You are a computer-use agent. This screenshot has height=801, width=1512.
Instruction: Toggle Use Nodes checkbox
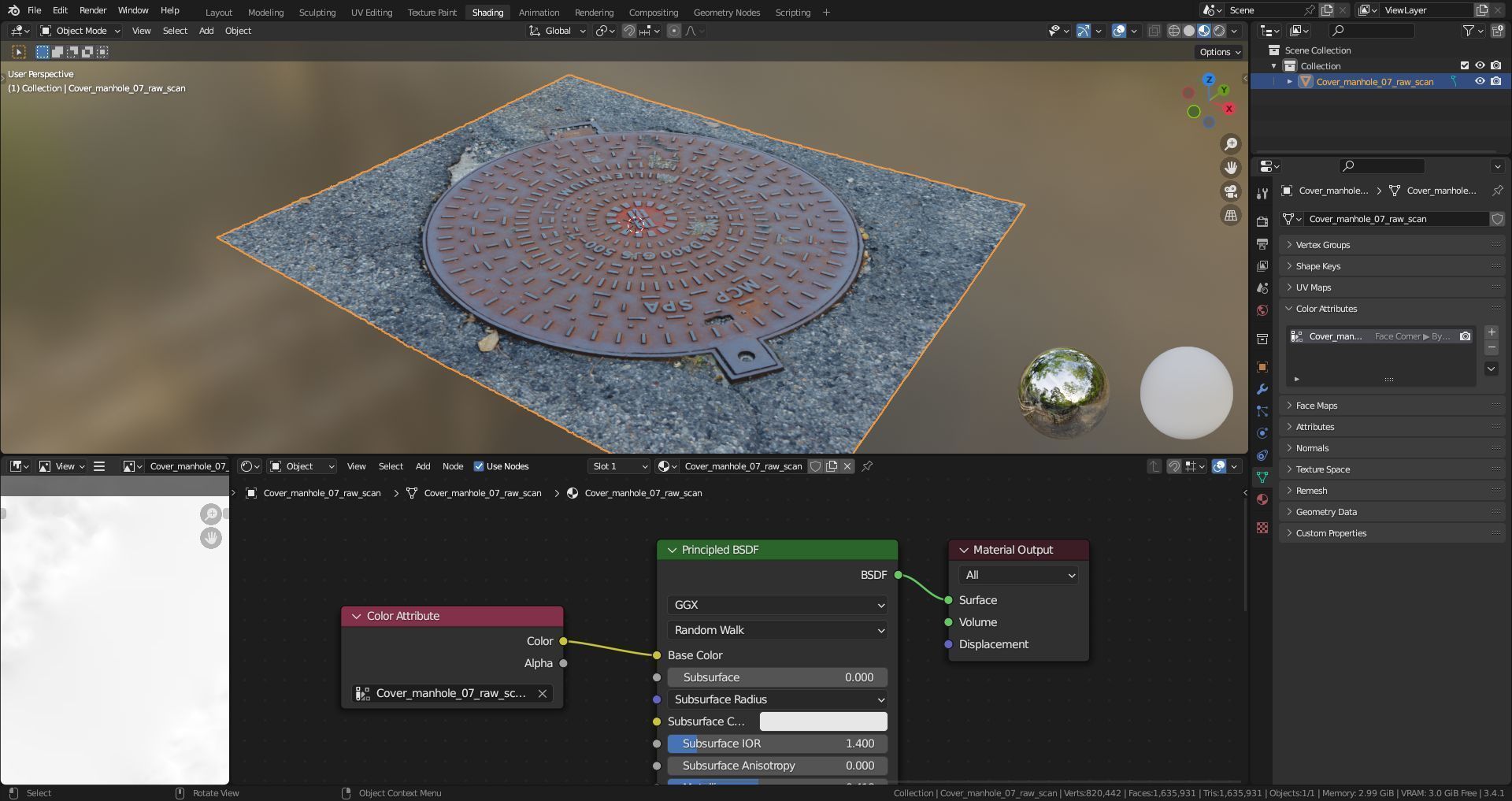479,466
